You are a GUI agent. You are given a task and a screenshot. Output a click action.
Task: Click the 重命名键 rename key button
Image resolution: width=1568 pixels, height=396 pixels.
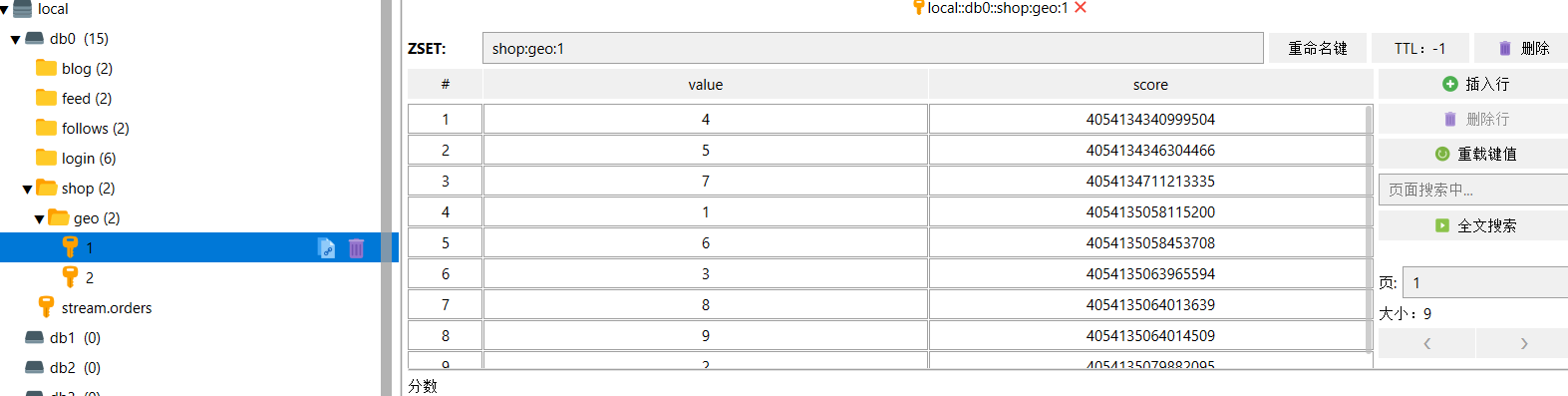pos(1317,48)
